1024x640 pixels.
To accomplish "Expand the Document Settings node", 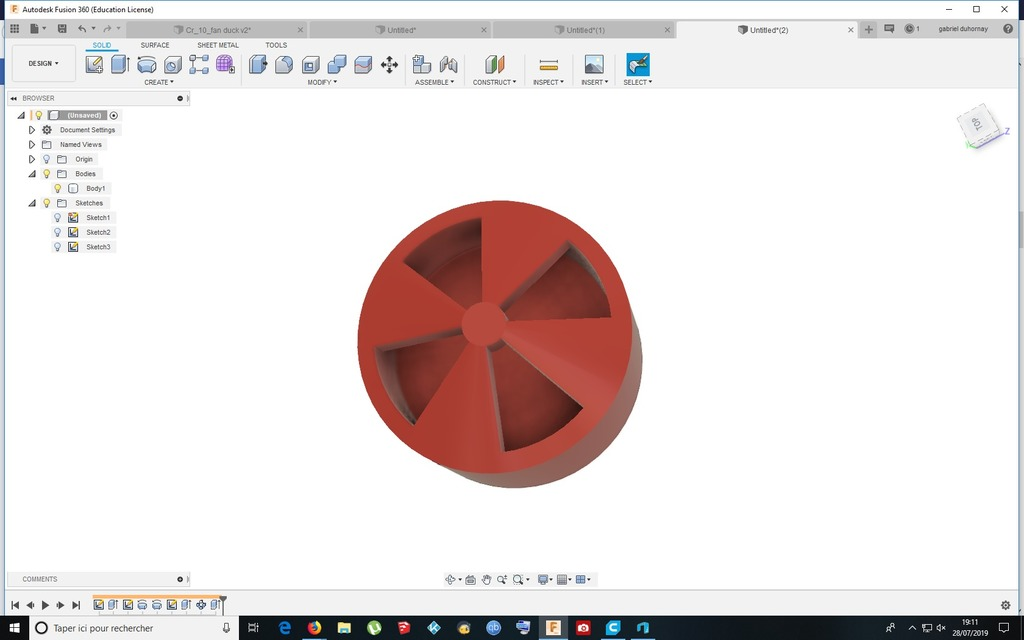I will pyautogui.click(x=32, y=129).
